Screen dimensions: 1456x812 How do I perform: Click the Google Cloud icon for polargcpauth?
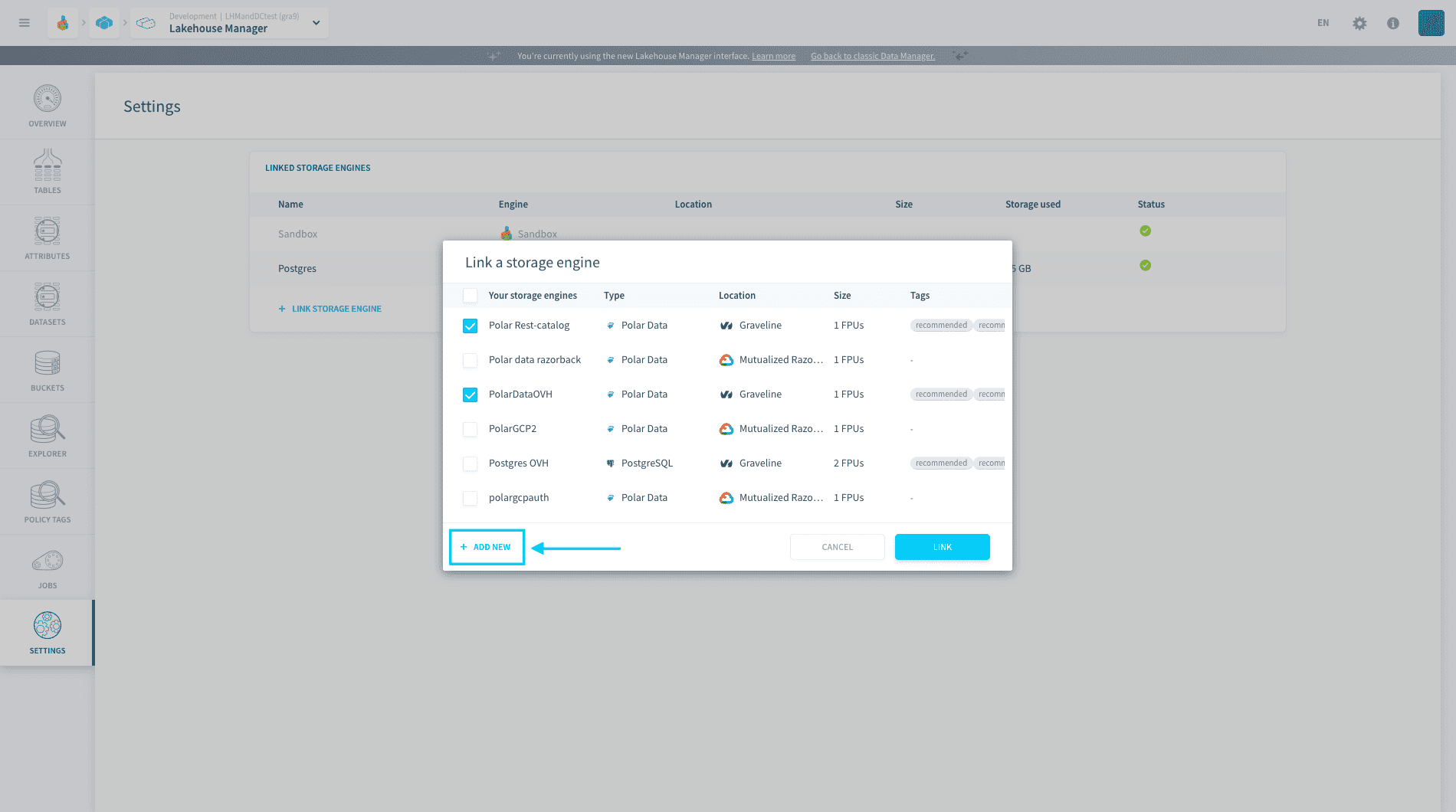pyautogui.click(x=726, y=498)
